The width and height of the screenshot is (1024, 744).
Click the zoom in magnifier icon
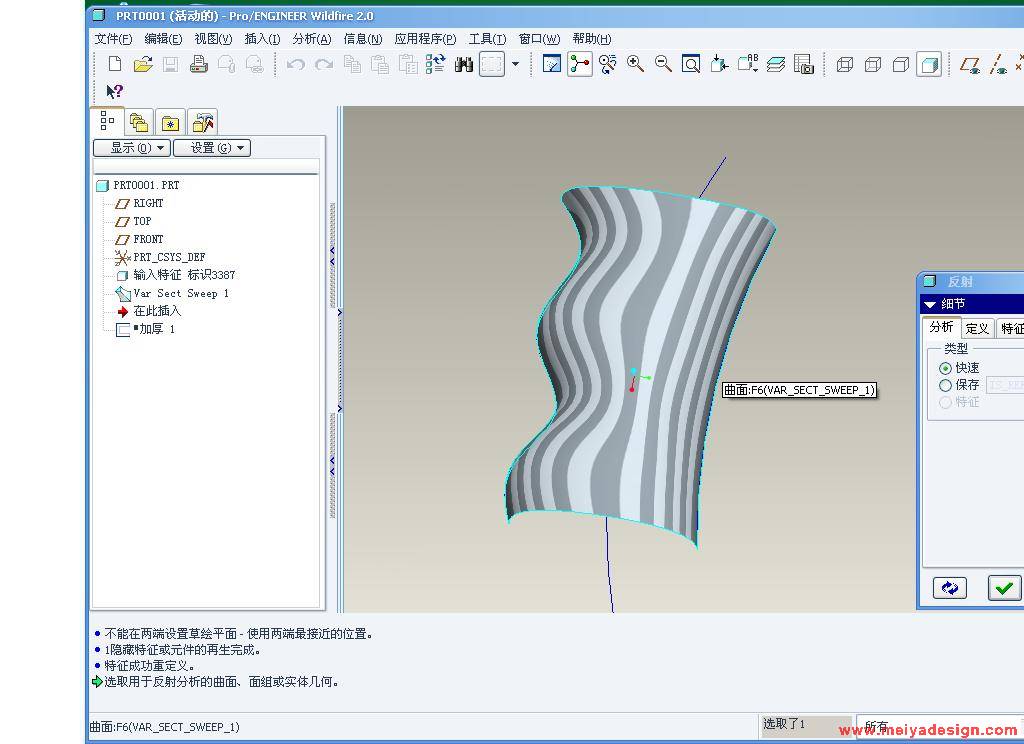(635, 65)
